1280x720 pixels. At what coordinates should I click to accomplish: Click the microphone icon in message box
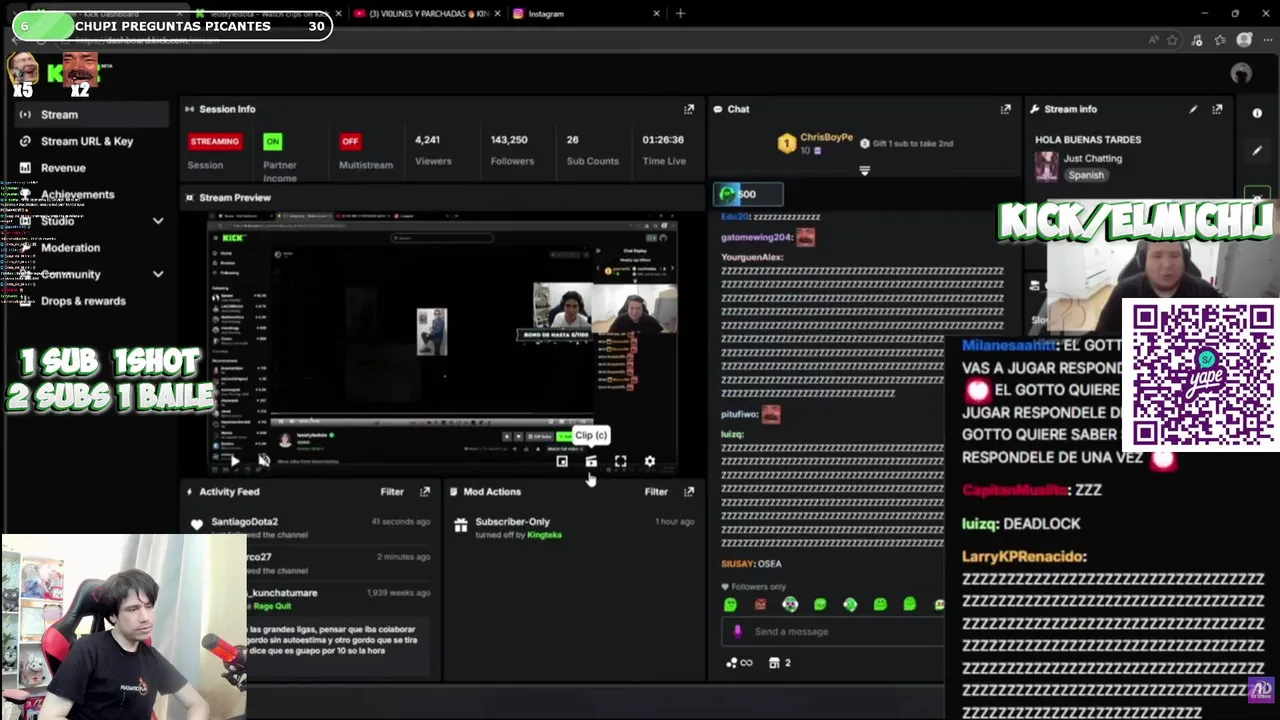click(x=738, y=631)
